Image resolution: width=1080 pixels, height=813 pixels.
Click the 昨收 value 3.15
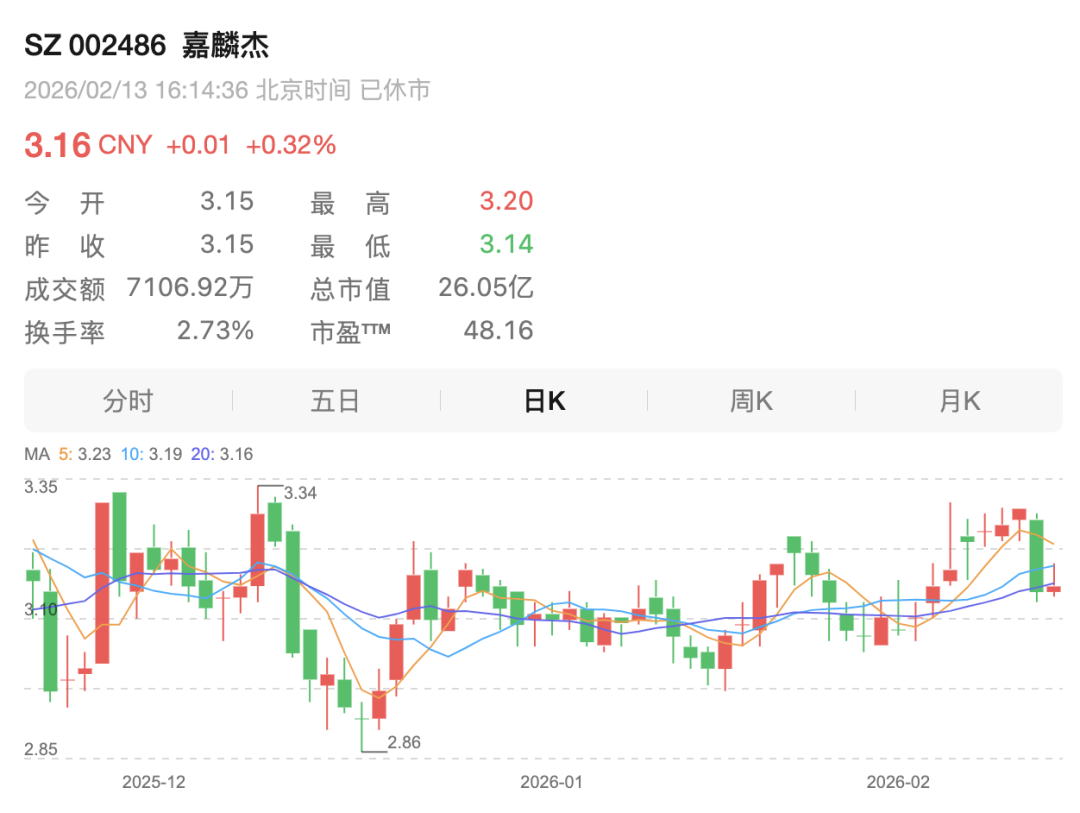tap(227, 244)
